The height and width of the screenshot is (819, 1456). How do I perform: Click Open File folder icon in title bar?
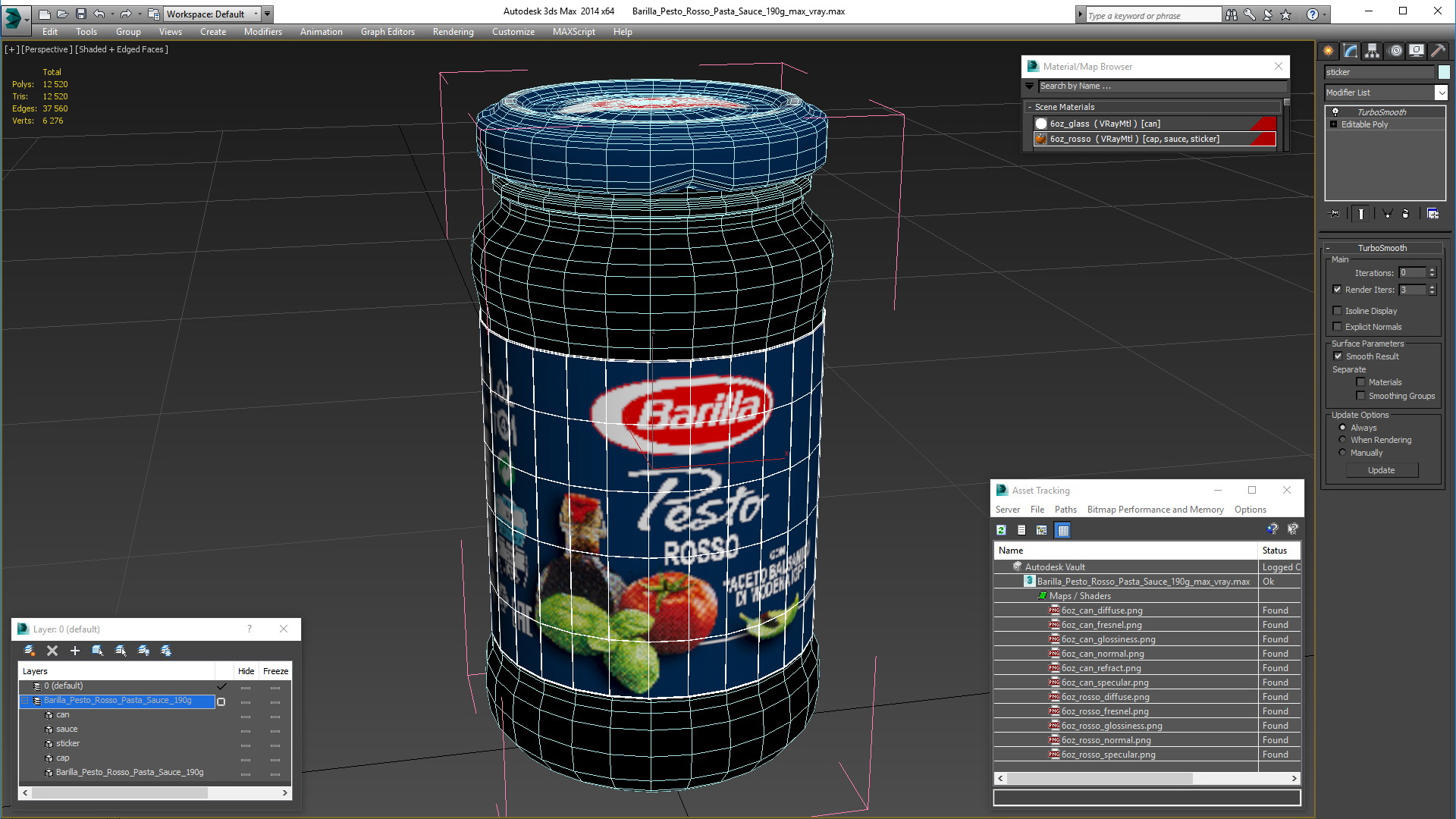[62, 14]
